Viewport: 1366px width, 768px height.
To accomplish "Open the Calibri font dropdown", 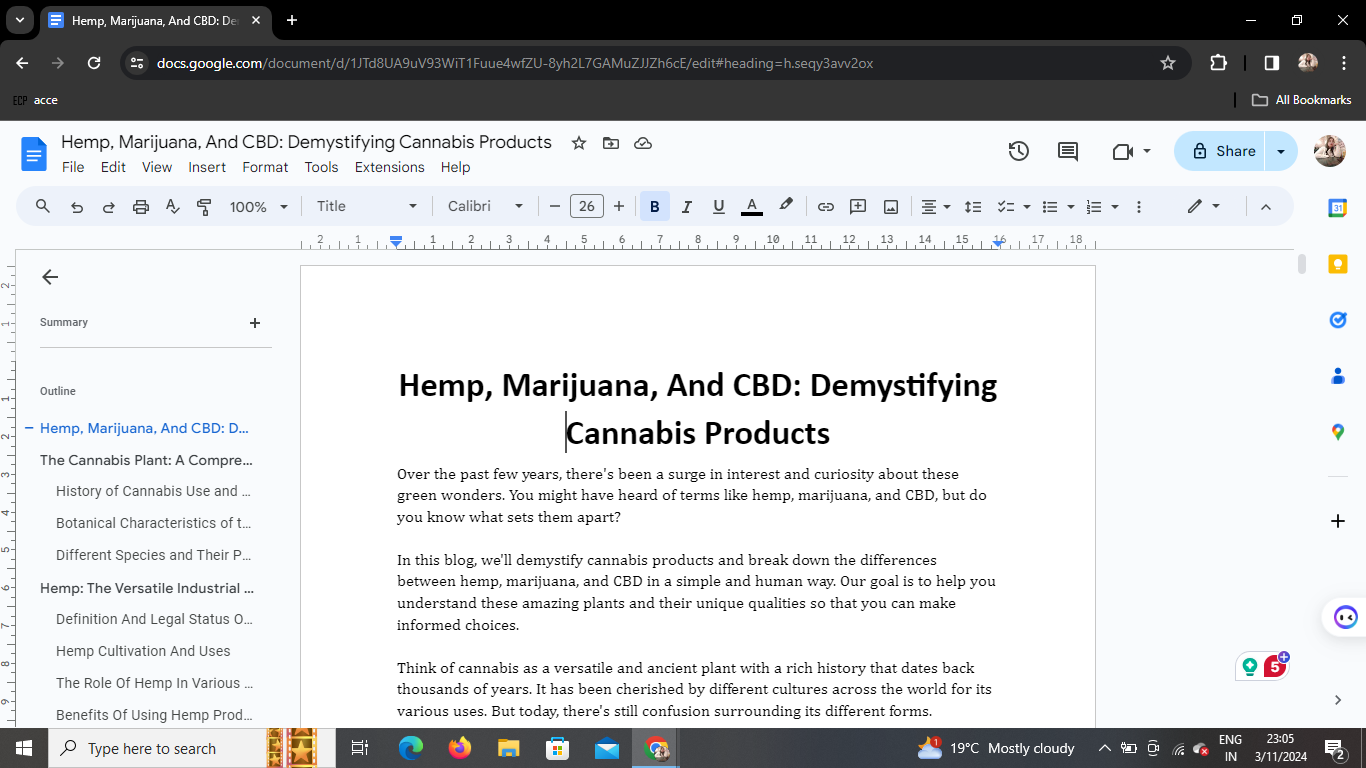I will 485,207.
